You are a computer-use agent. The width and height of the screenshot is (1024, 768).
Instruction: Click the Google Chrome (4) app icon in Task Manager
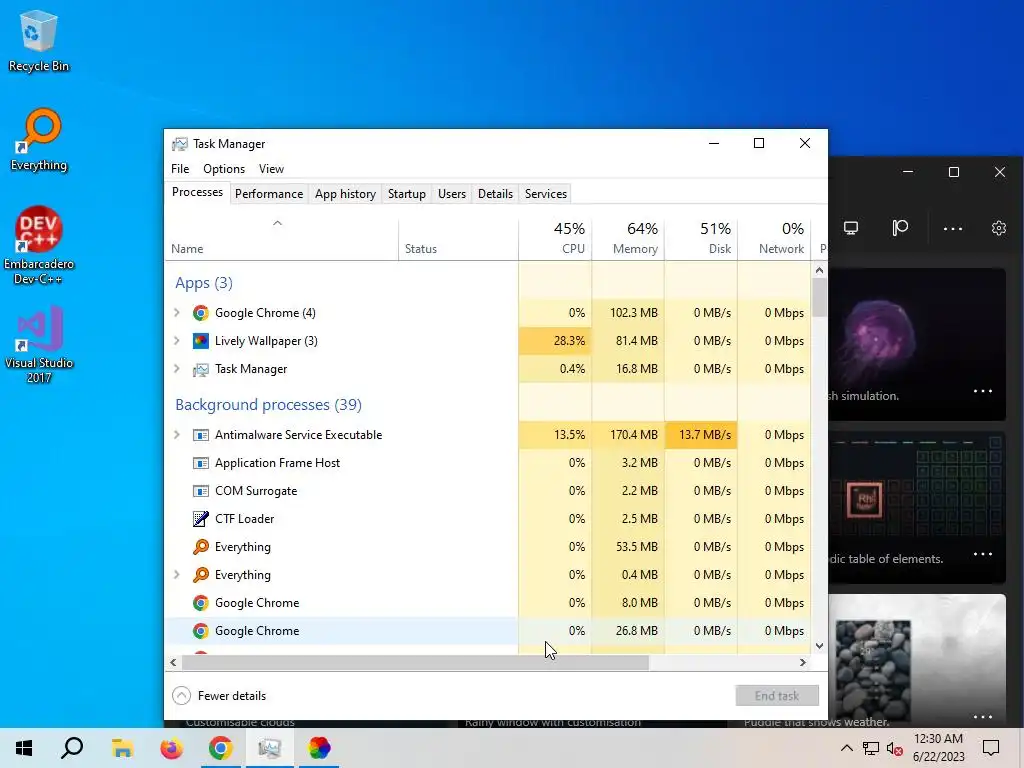[200, 313]
